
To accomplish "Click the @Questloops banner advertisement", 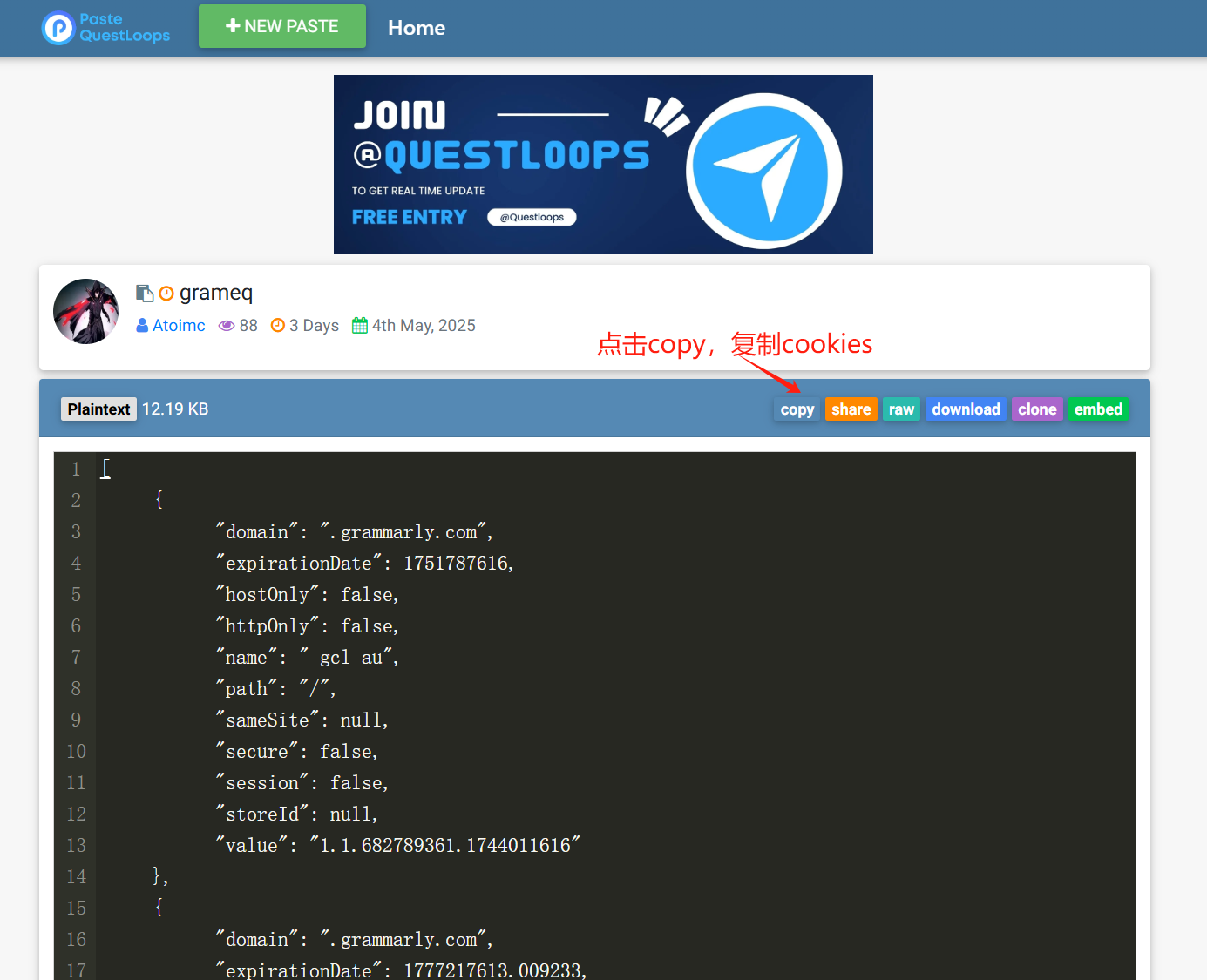I will coord(603,164).
